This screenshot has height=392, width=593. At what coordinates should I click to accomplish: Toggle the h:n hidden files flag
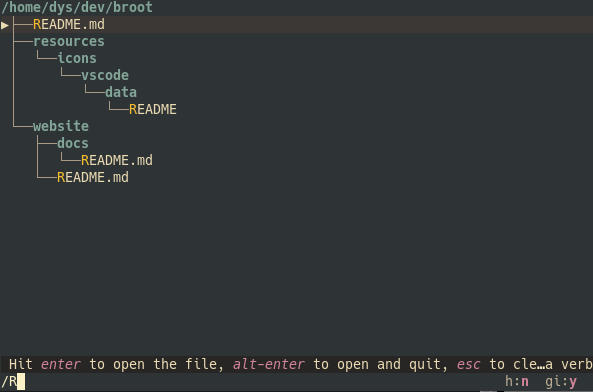click(517, 382)
